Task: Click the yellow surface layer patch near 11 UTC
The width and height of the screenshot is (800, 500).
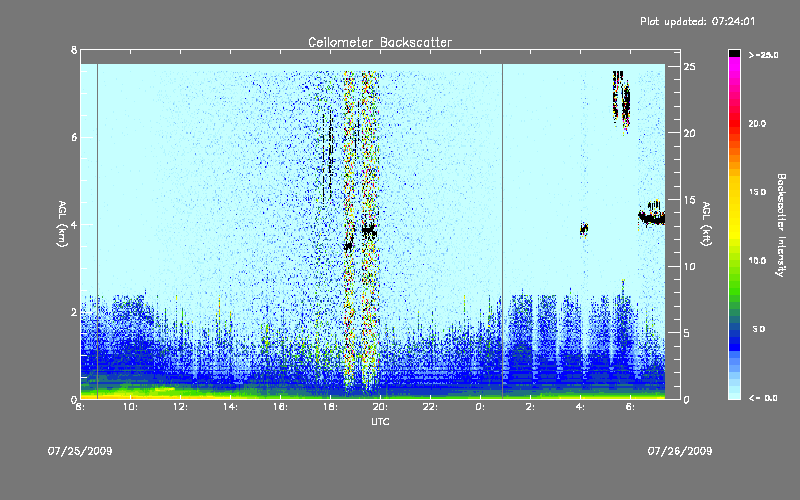Action: tap(164, 389)
